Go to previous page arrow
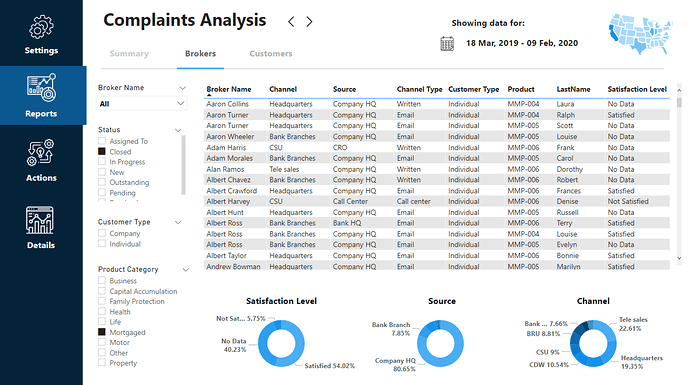Viewport: 690px width, 385px height. pos(291,22)
